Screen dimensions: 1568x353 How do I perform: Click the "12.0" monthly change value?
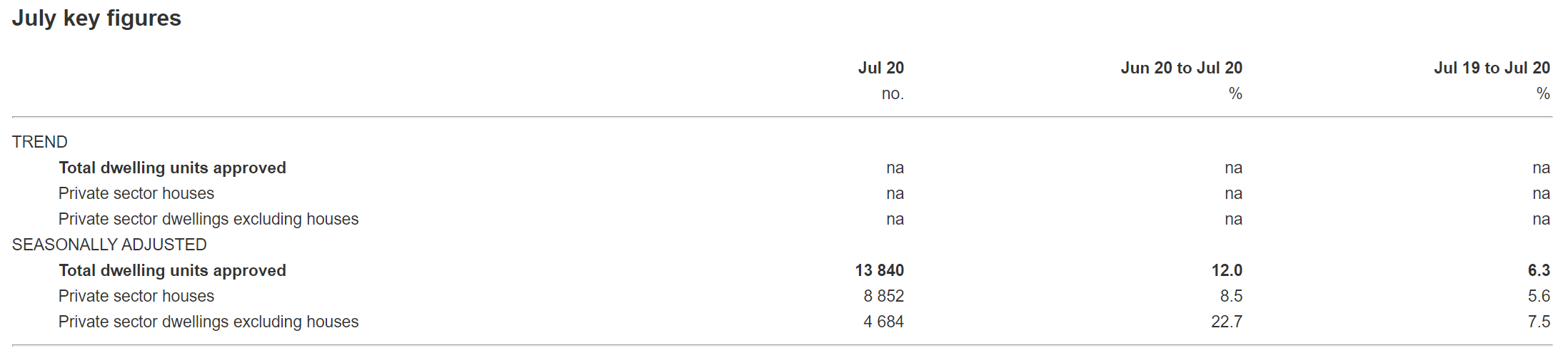(1226, 270)
